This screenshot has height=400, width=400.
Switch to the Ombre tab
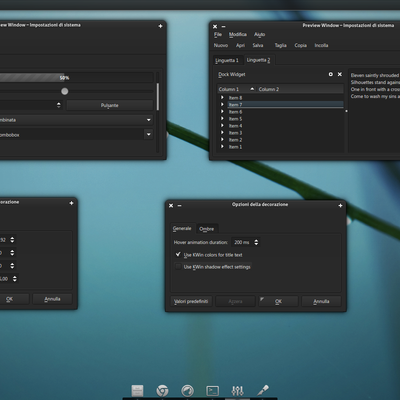(x=207, y=229)
